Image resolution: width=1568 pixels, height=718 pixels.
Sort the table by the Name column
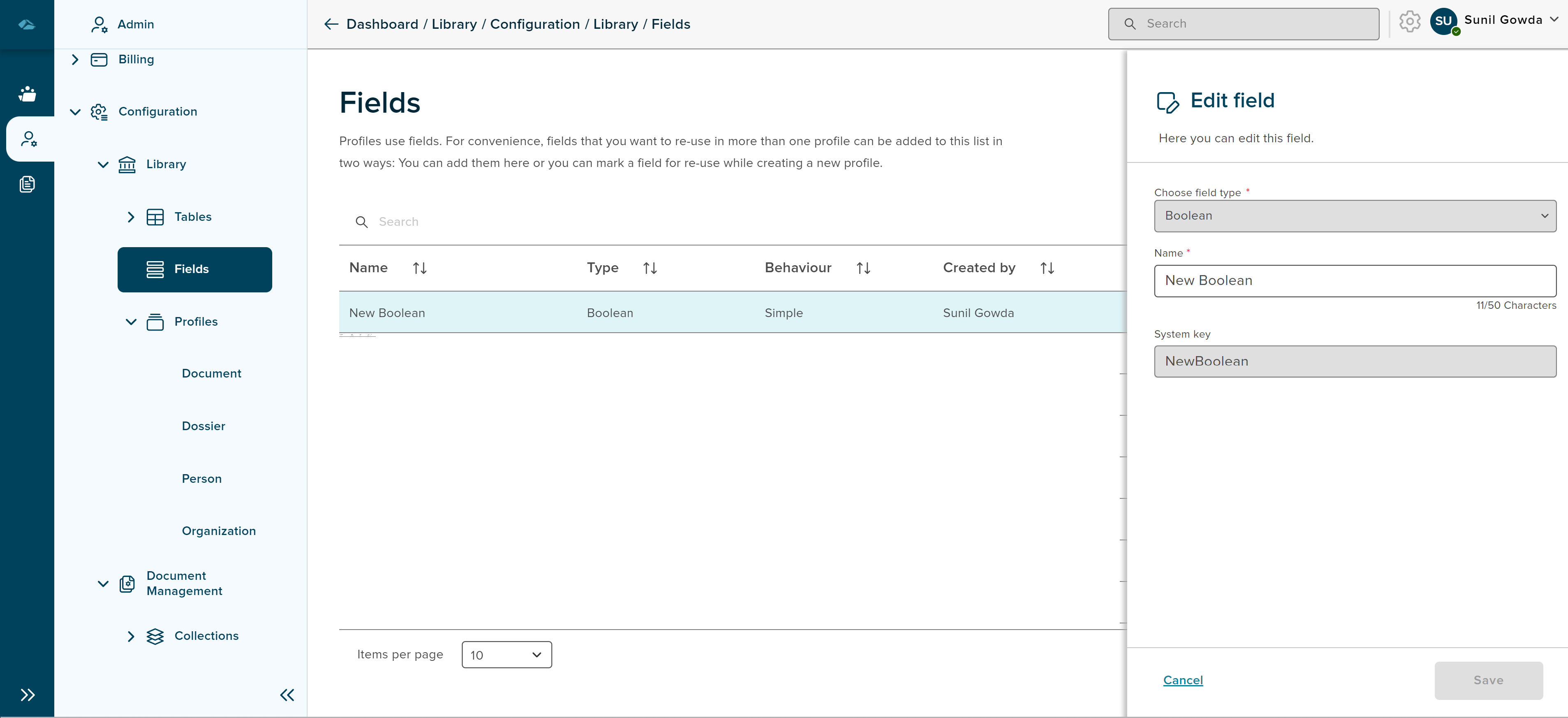[419, 269]
